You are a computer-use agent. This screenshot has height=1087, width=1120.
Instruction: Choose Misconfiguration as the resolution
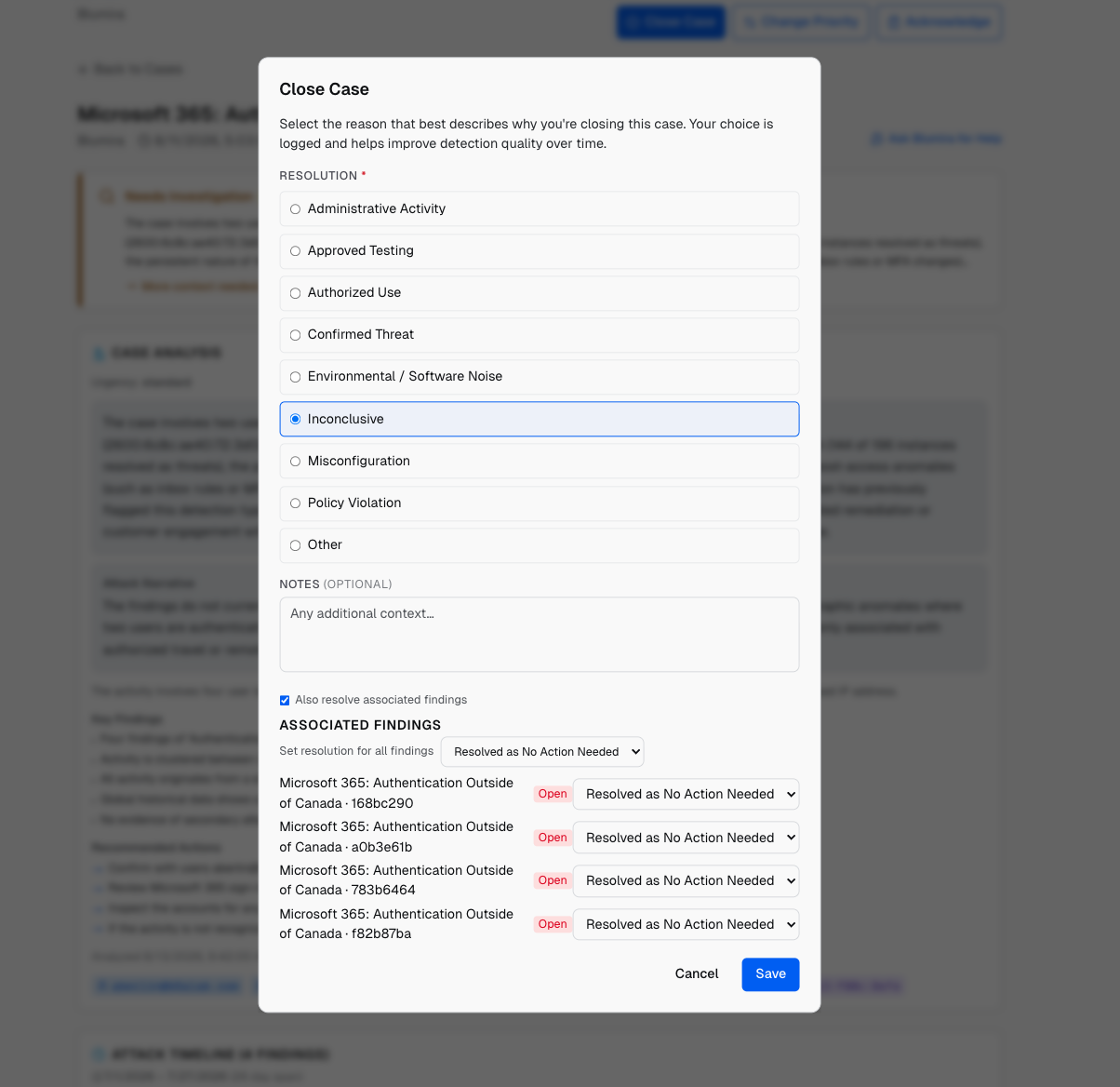pos(539,461)
